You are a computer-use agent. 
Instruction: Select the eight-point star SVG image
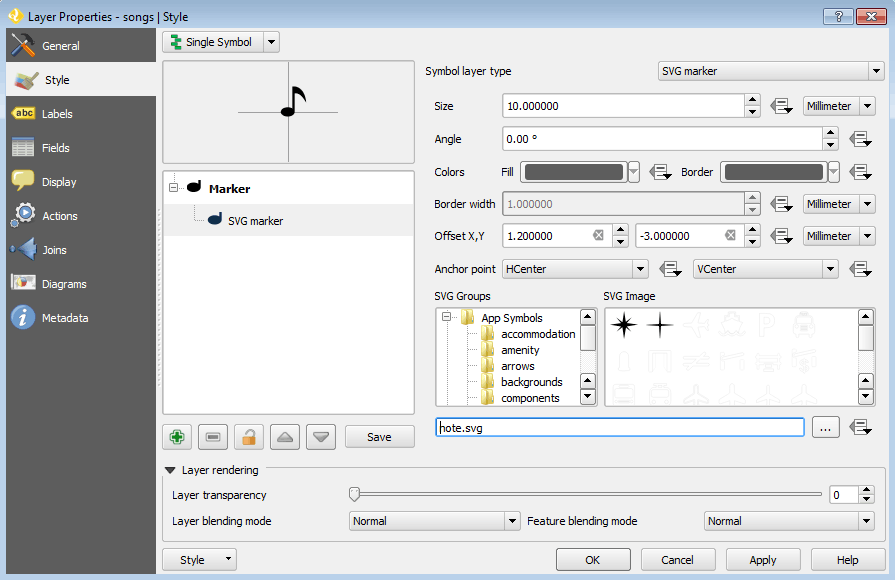(624, 325)
